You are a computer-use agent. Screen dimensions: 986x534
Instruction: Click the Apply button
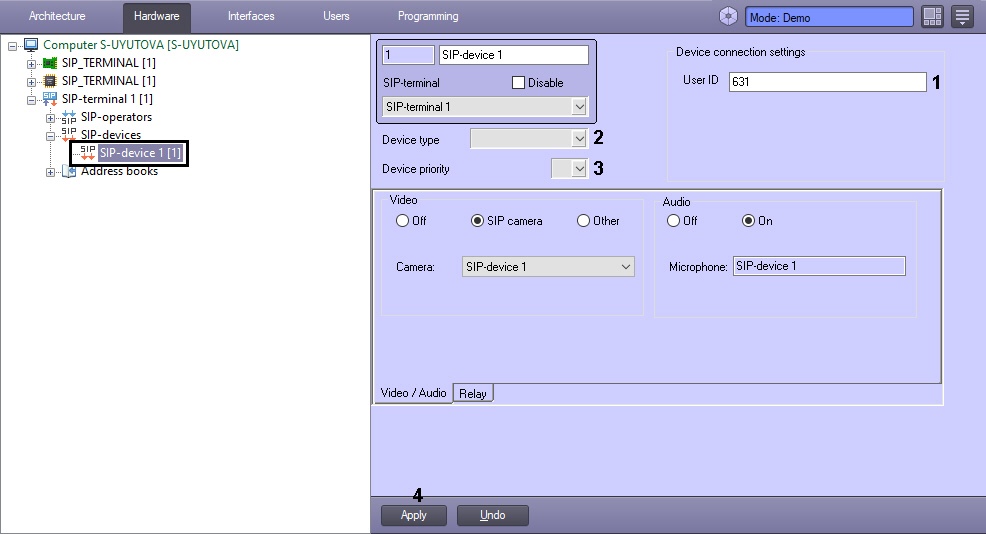(x=414, y=515)
